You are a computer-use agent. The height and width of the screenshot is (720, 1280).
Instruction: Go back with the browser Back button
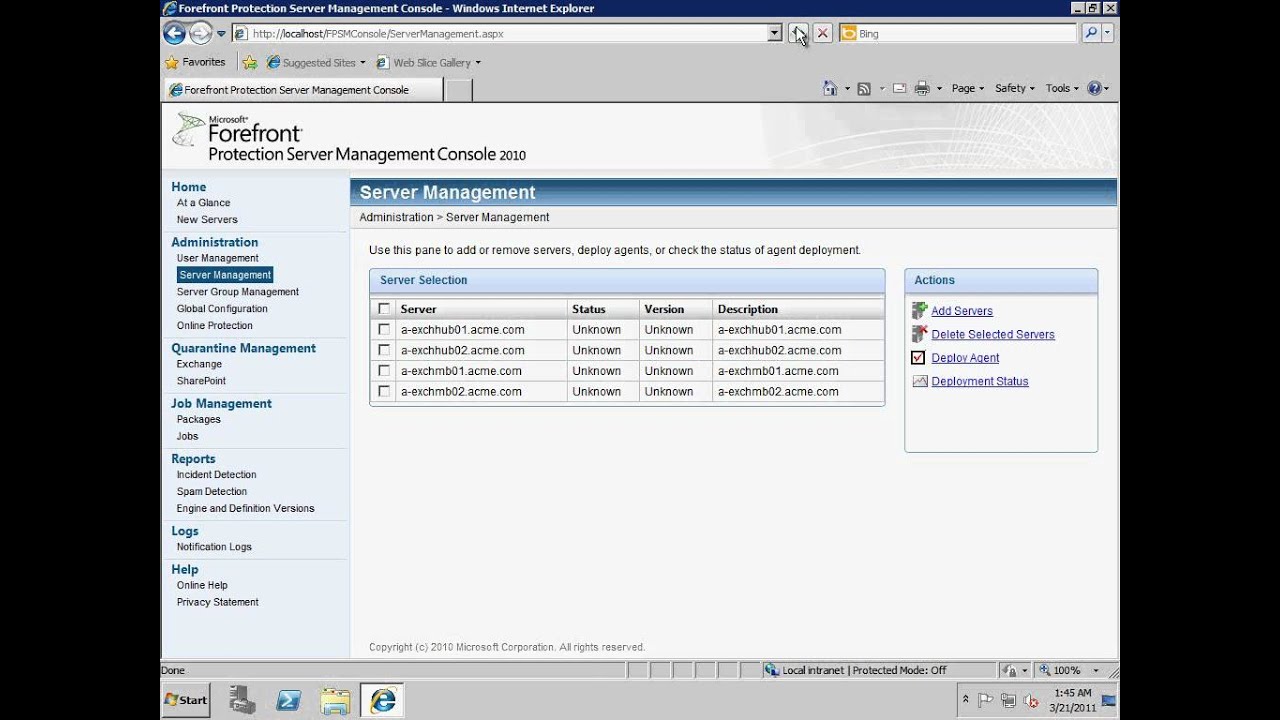pyautogui.click(x=175, y=33)
